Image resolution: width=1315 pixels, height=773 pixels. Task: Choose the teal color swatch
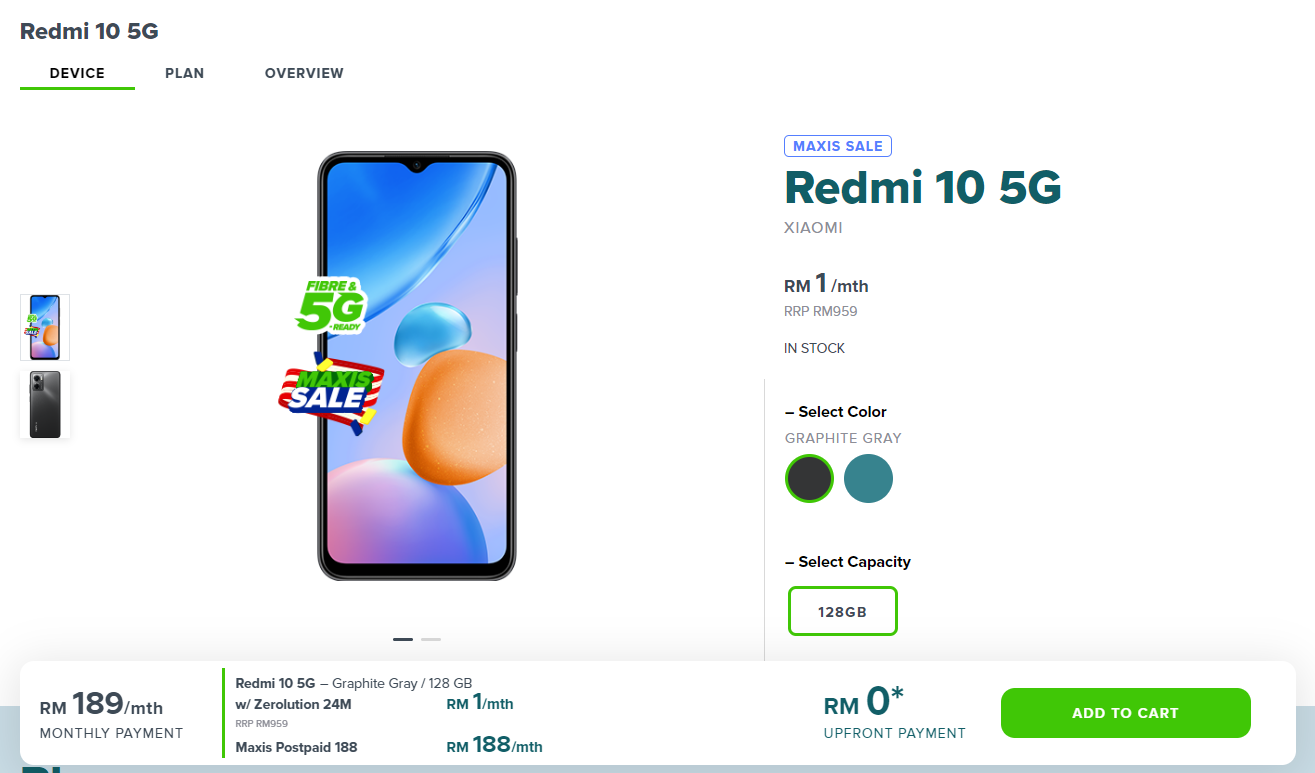click(868, 478)
